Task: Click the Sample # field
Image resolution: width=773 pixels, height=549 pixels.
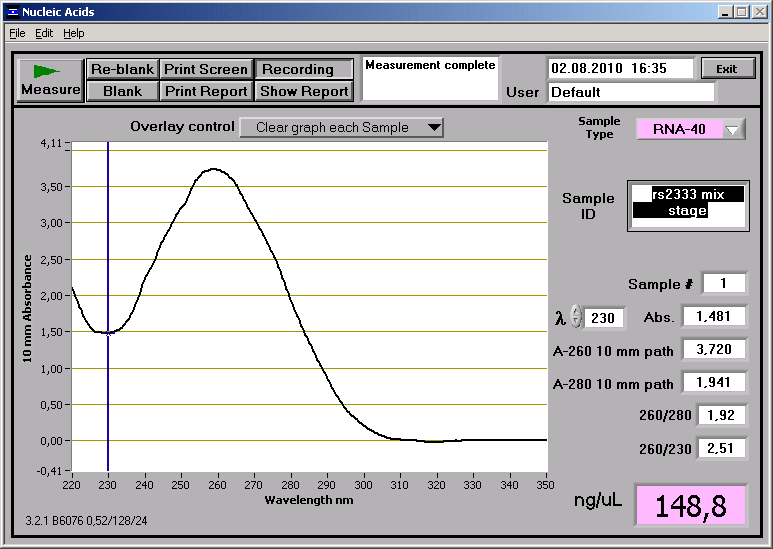Action: click(x=724, y=283)
